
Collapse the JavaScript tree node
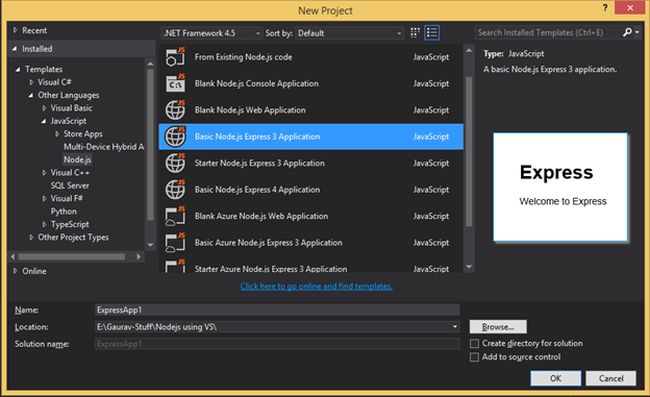[44, 121]
